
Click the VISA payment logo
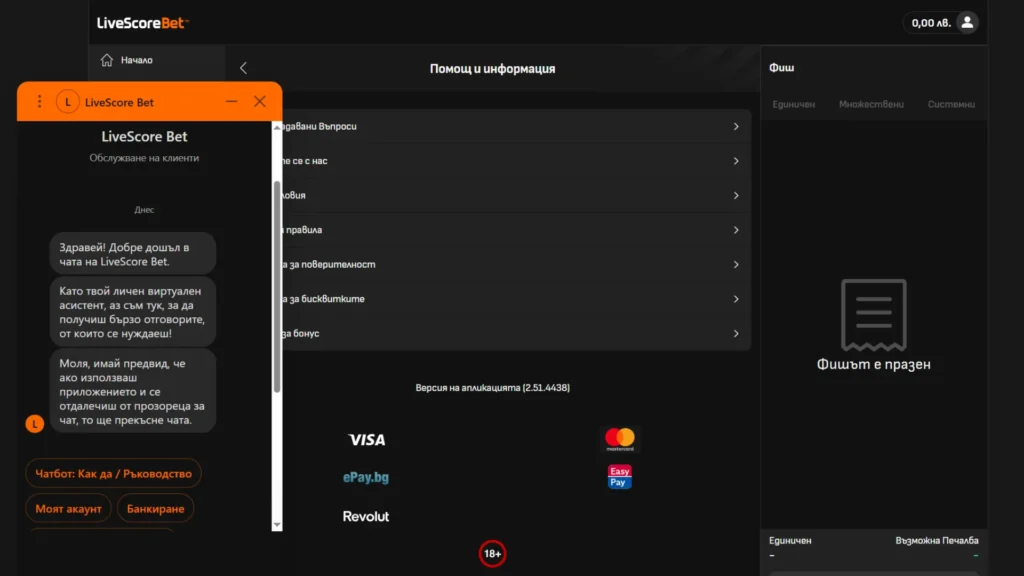(366, 440)
